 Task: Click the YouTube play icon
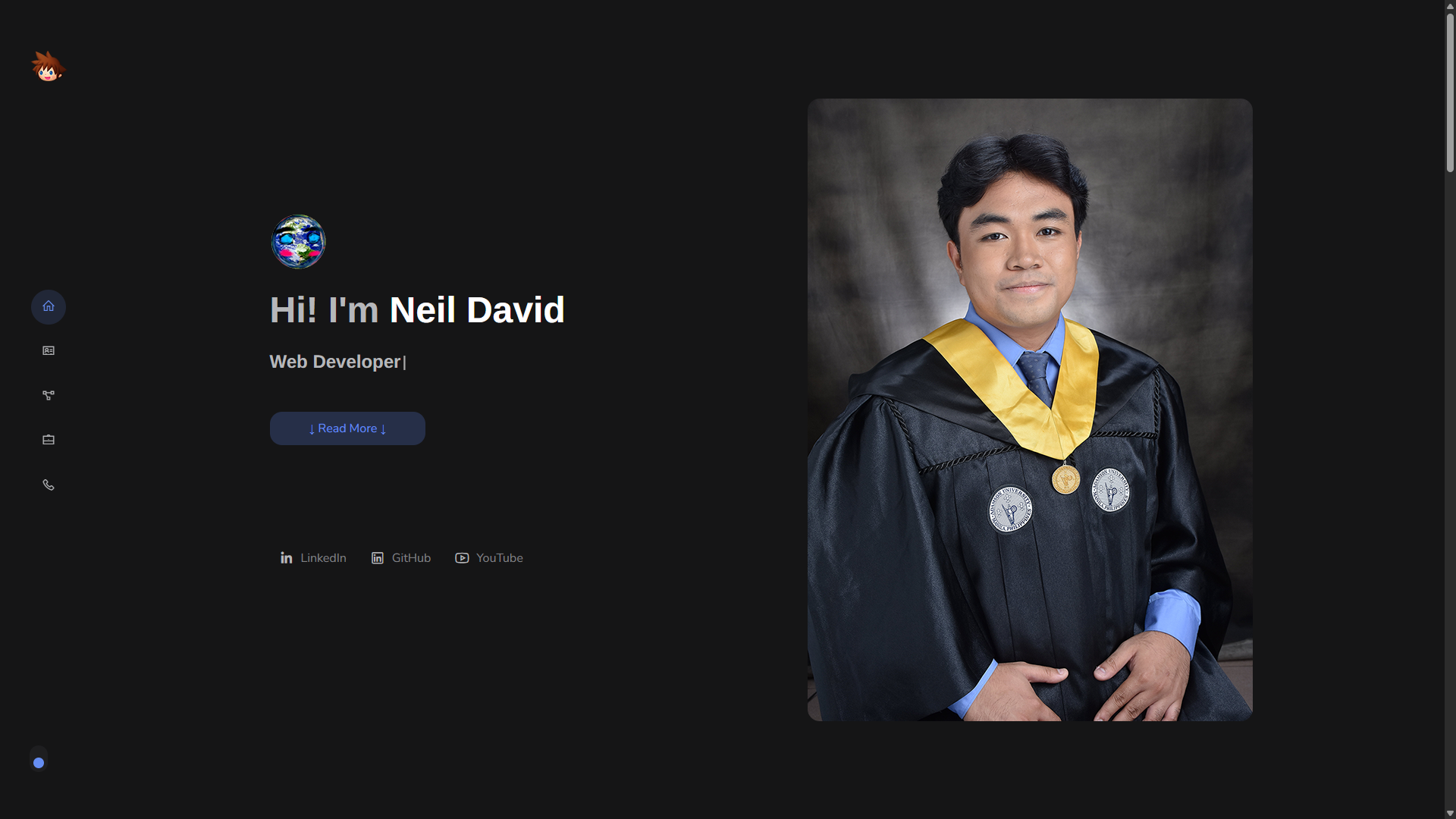462,558
